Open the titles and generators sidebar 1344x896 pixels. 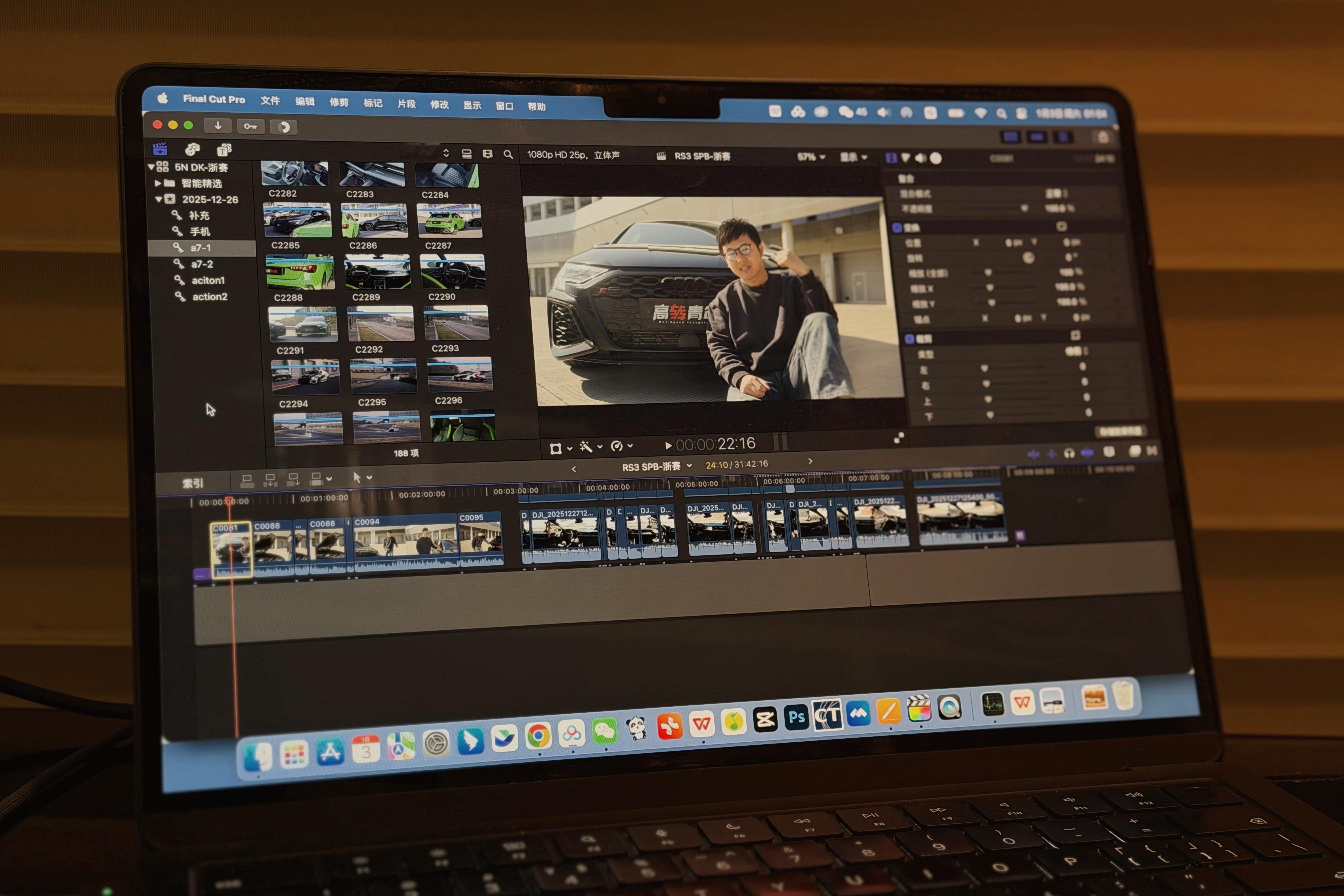coord(223,150)
